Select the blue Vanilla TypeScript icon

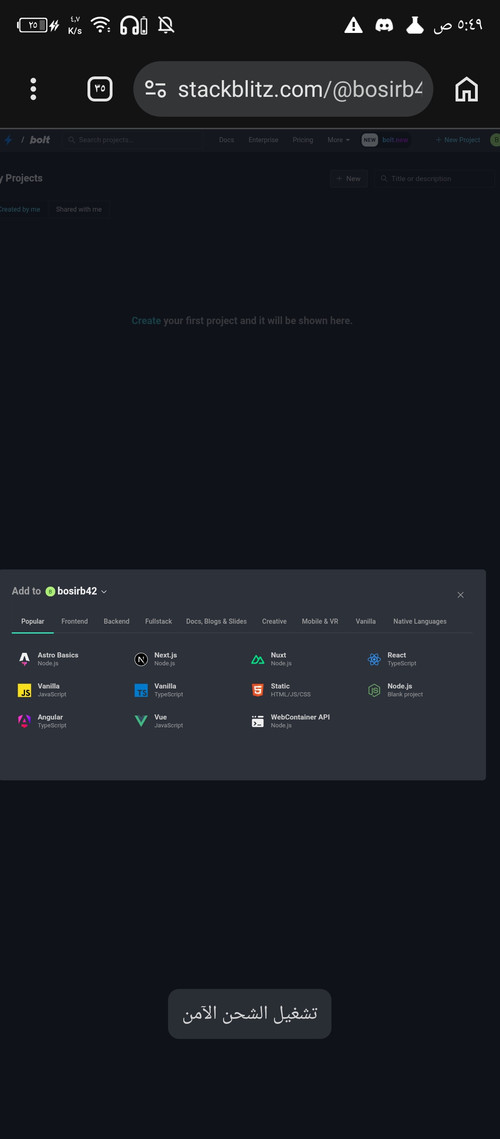(141, 690)
